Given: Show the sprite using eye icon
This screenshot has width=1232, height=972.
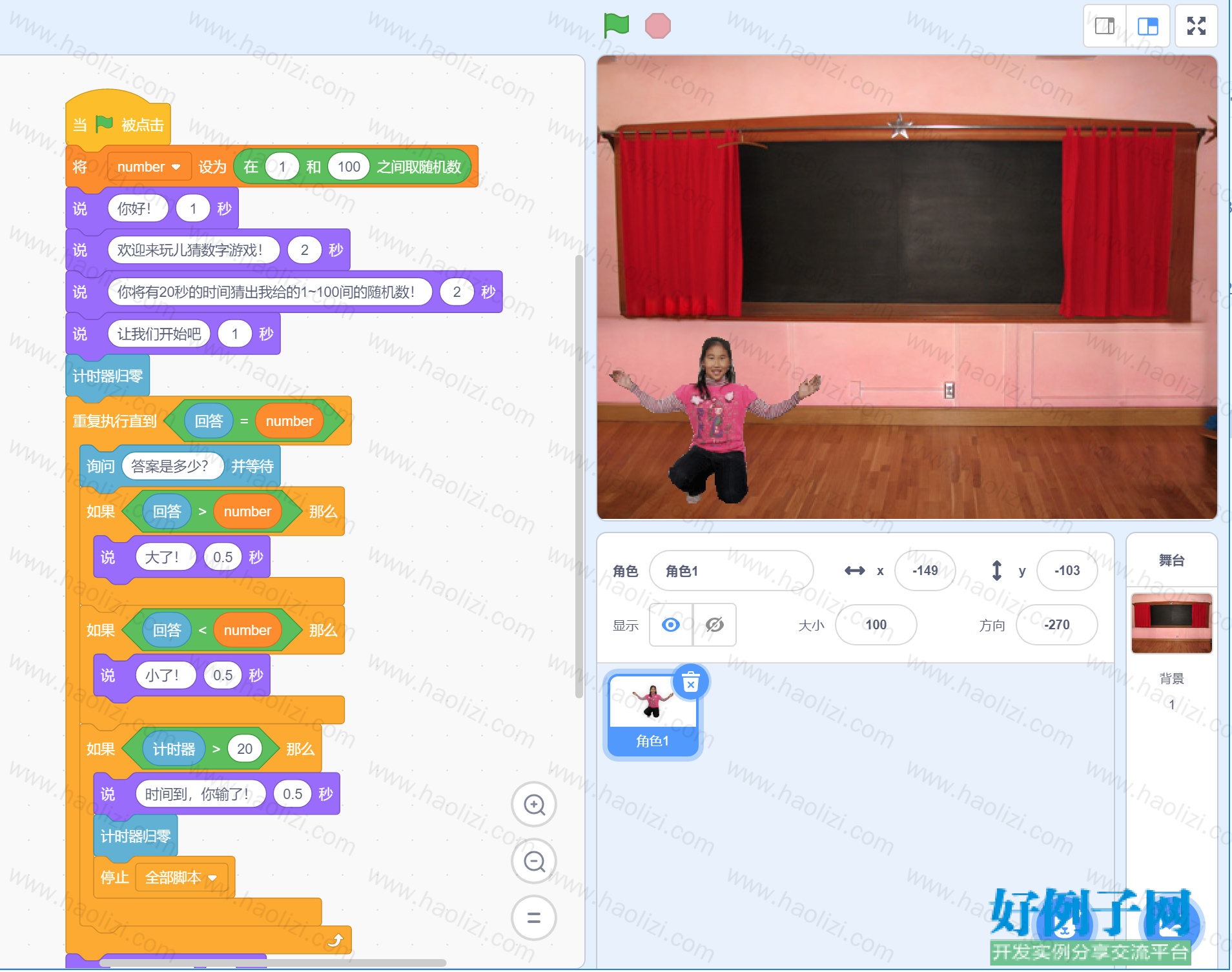Looking at the screenshot, I should (671, 625).
